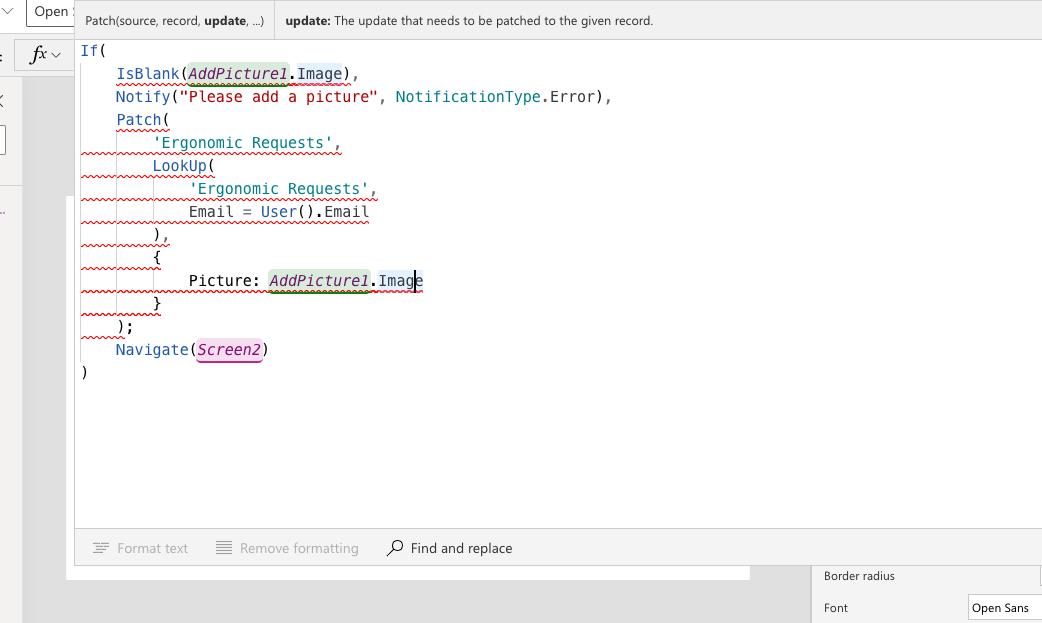Screen dimensions: 1042x623
Task: Open the Font dropdown showing Open Sans
Action: click(1003, 607)
